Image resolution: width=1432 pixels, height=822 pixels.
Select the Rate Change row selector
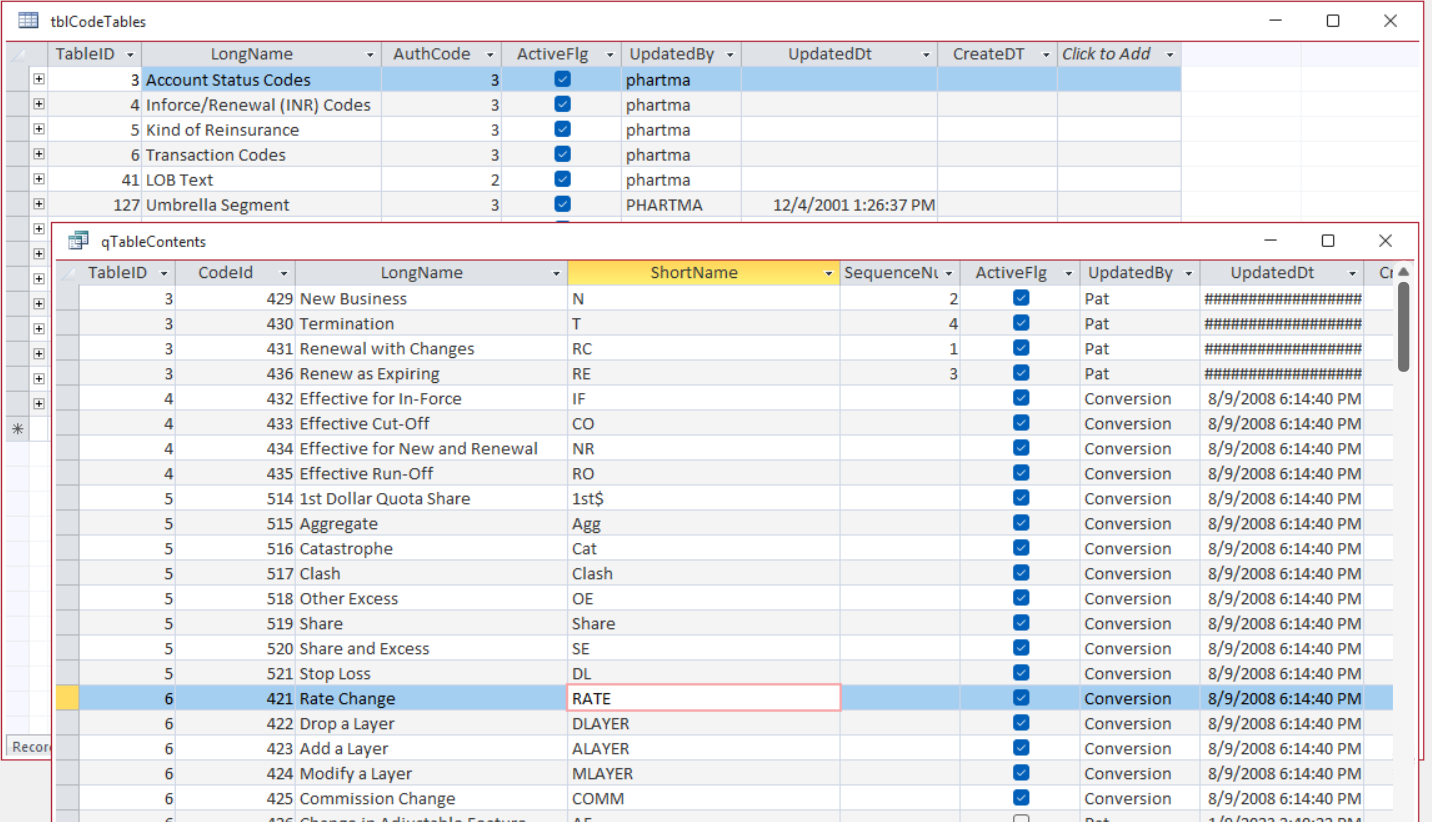coord(67,698)
